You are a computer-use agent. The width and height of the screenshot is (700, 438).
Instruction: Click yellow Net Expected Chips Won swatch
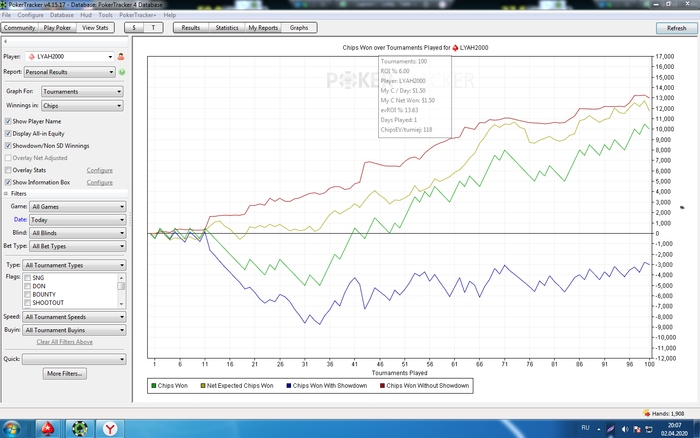[x=203, y=386]
